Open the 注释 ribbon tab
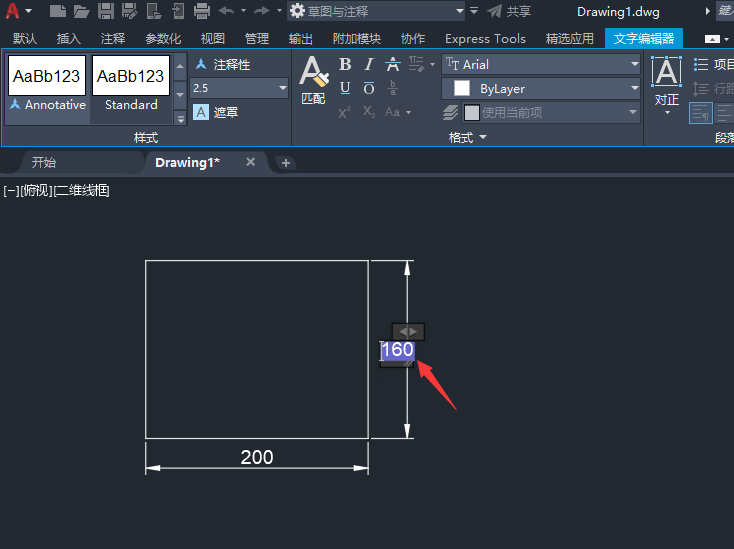This screenshot has height=549, width=734. (113, 38)
